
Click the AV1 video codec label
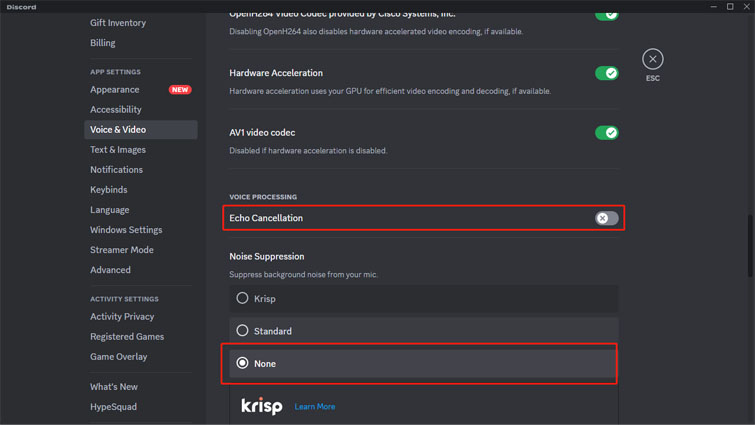[262, 132]
